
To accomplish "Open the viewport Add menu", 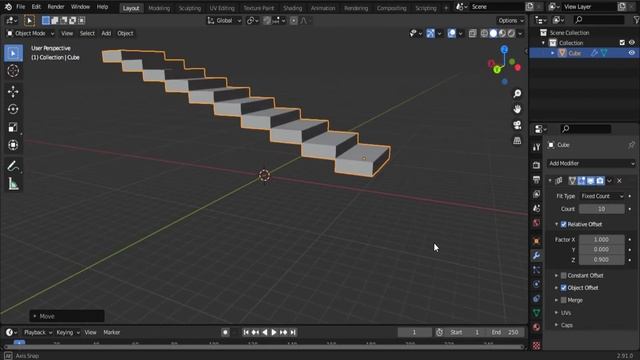I will (106, 33).
